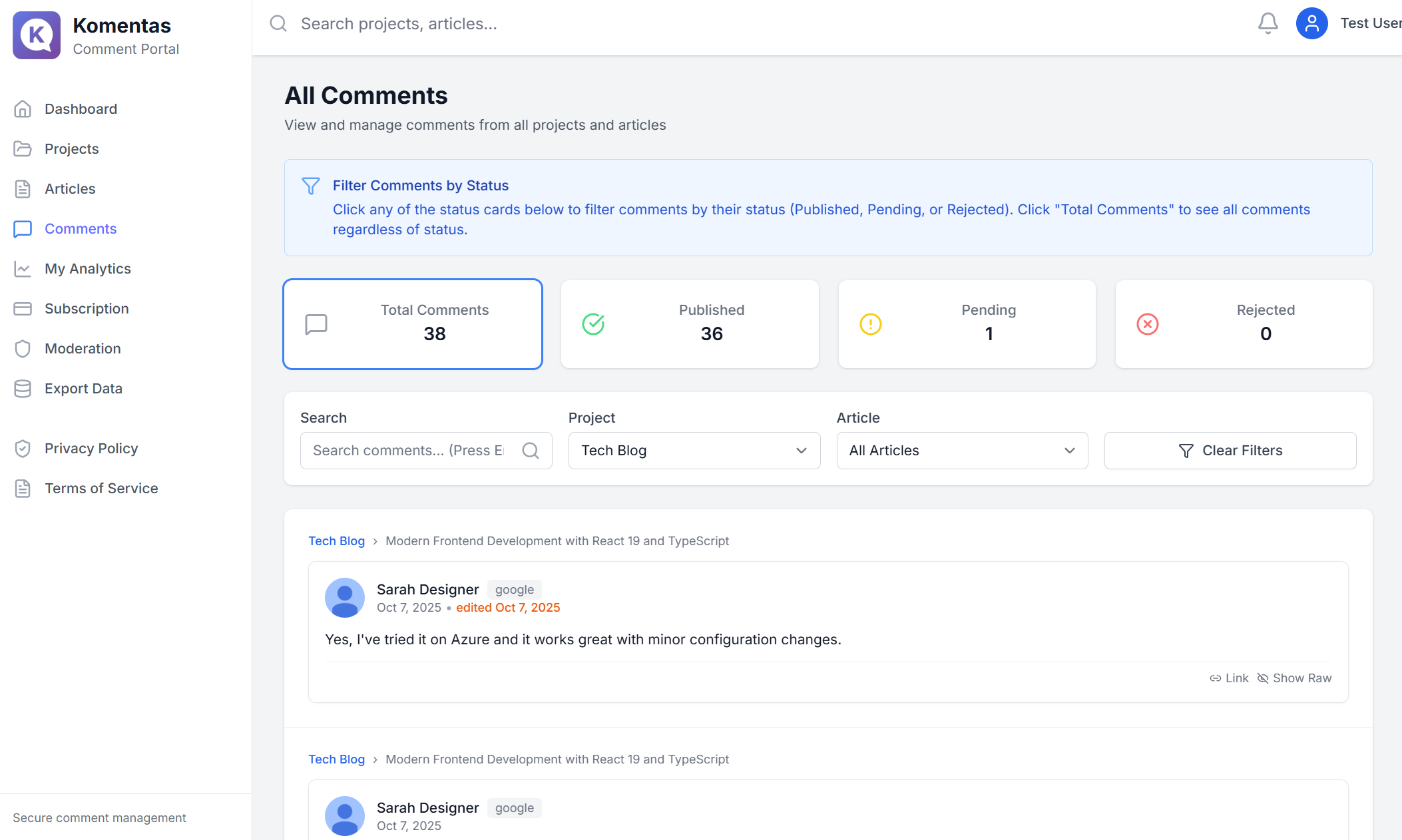Navigate to Subscription page
This screenshot has height=840, width=1402.
coord(87,309)
